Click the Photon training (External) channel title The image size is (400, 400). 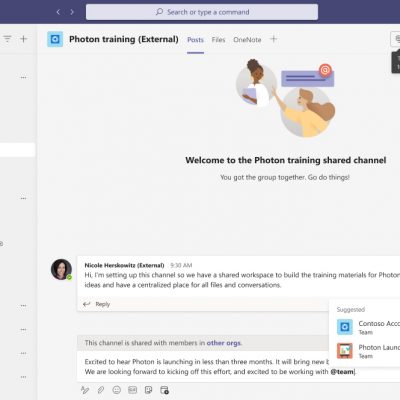124,39
